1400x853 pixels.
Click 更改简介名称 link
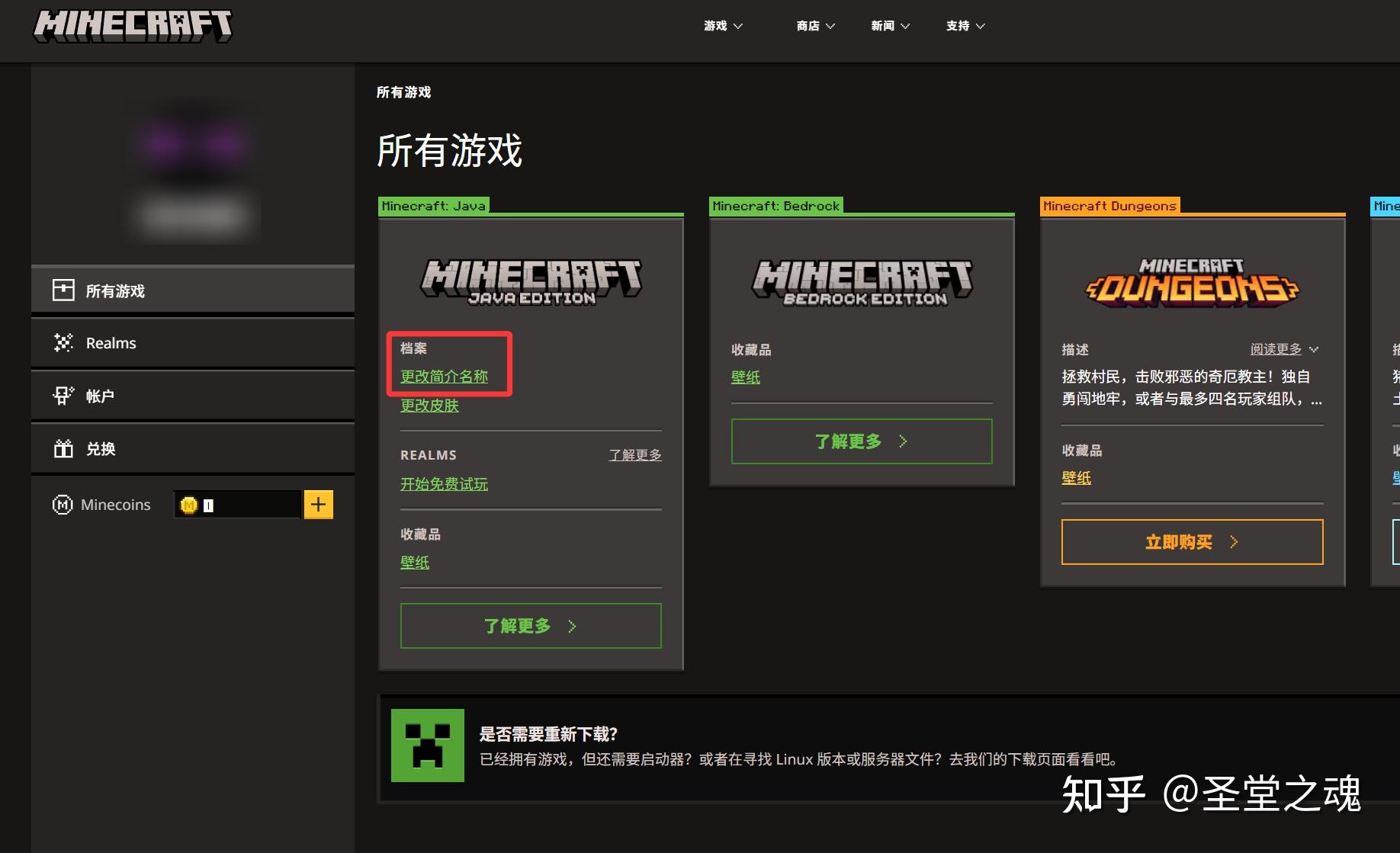(x=445, y=377)
